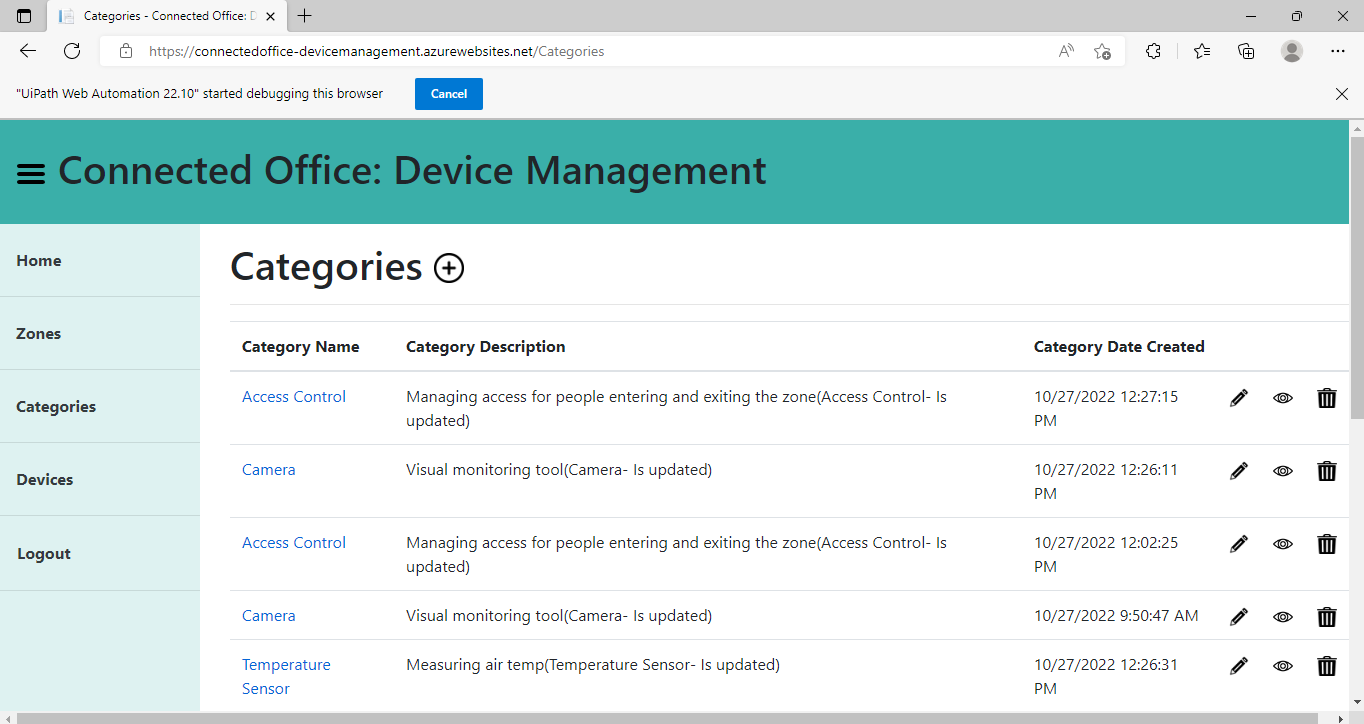Screen dimensions: 1364x724
Task: Click Logout in the sidebar
Action: click(x=100, y=553)
